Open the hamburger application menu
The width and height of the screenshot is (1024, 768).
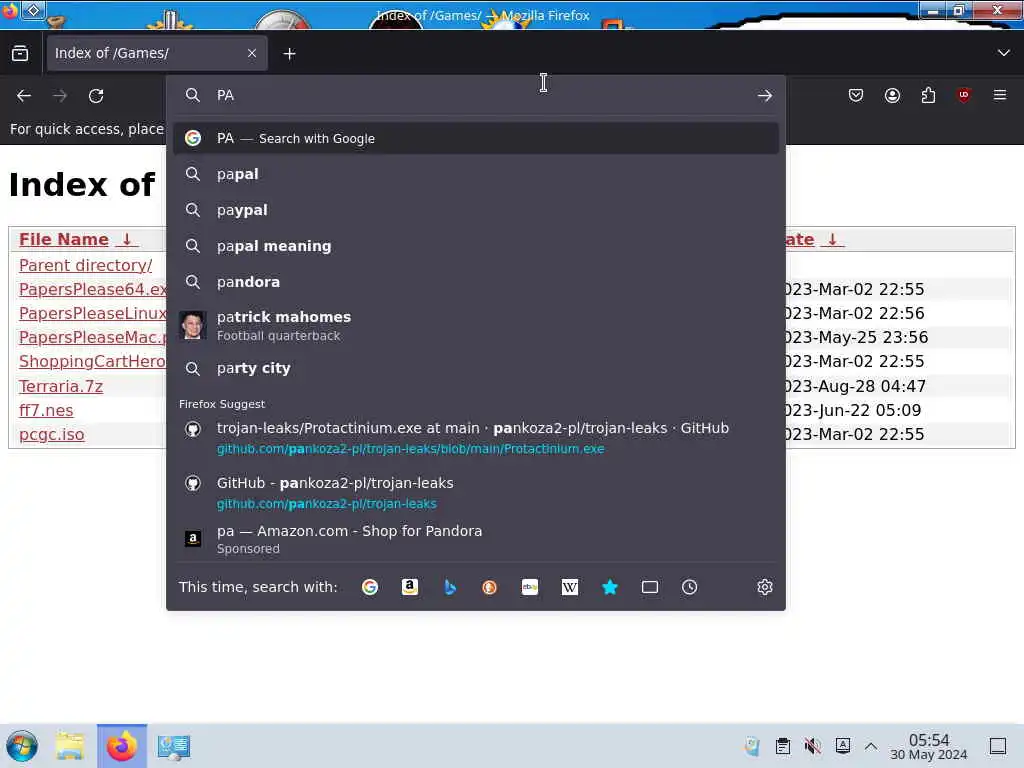[1000, 96]
